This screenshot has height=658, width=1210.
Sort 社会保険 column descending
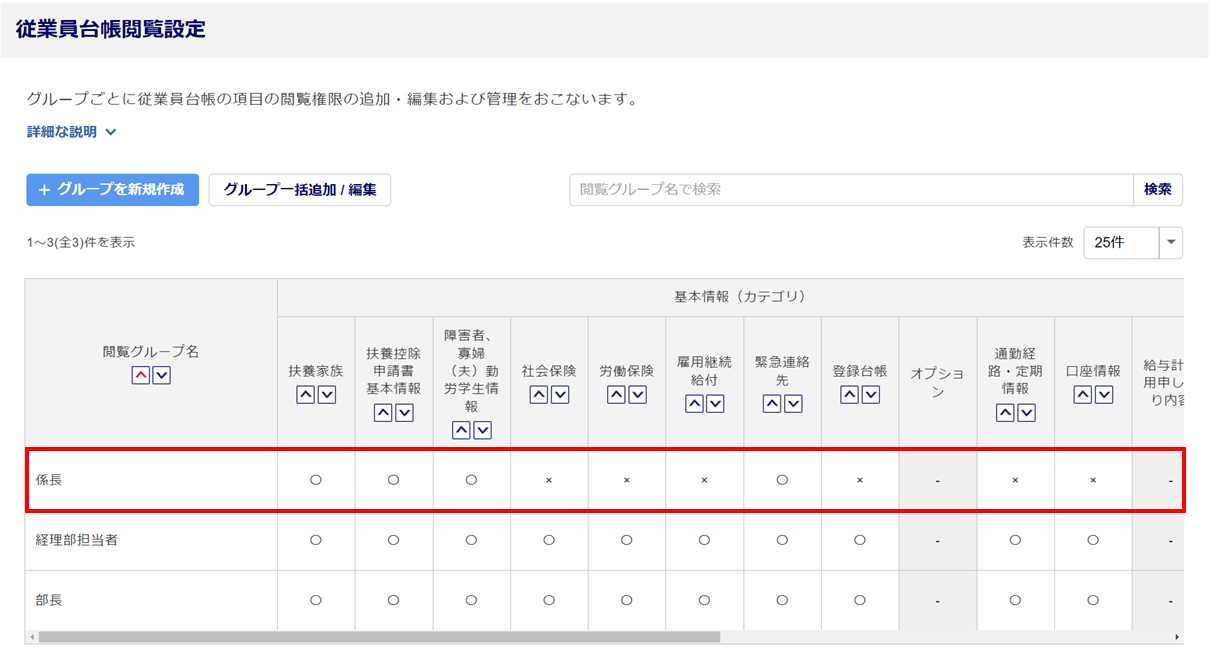(x=559, y=395)
